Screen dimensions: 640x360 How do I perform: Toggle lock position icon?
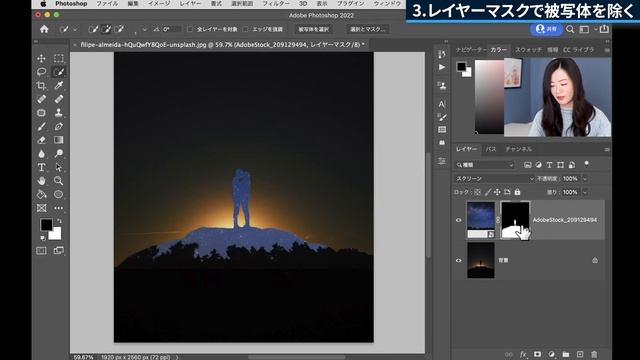pos(497,192)
